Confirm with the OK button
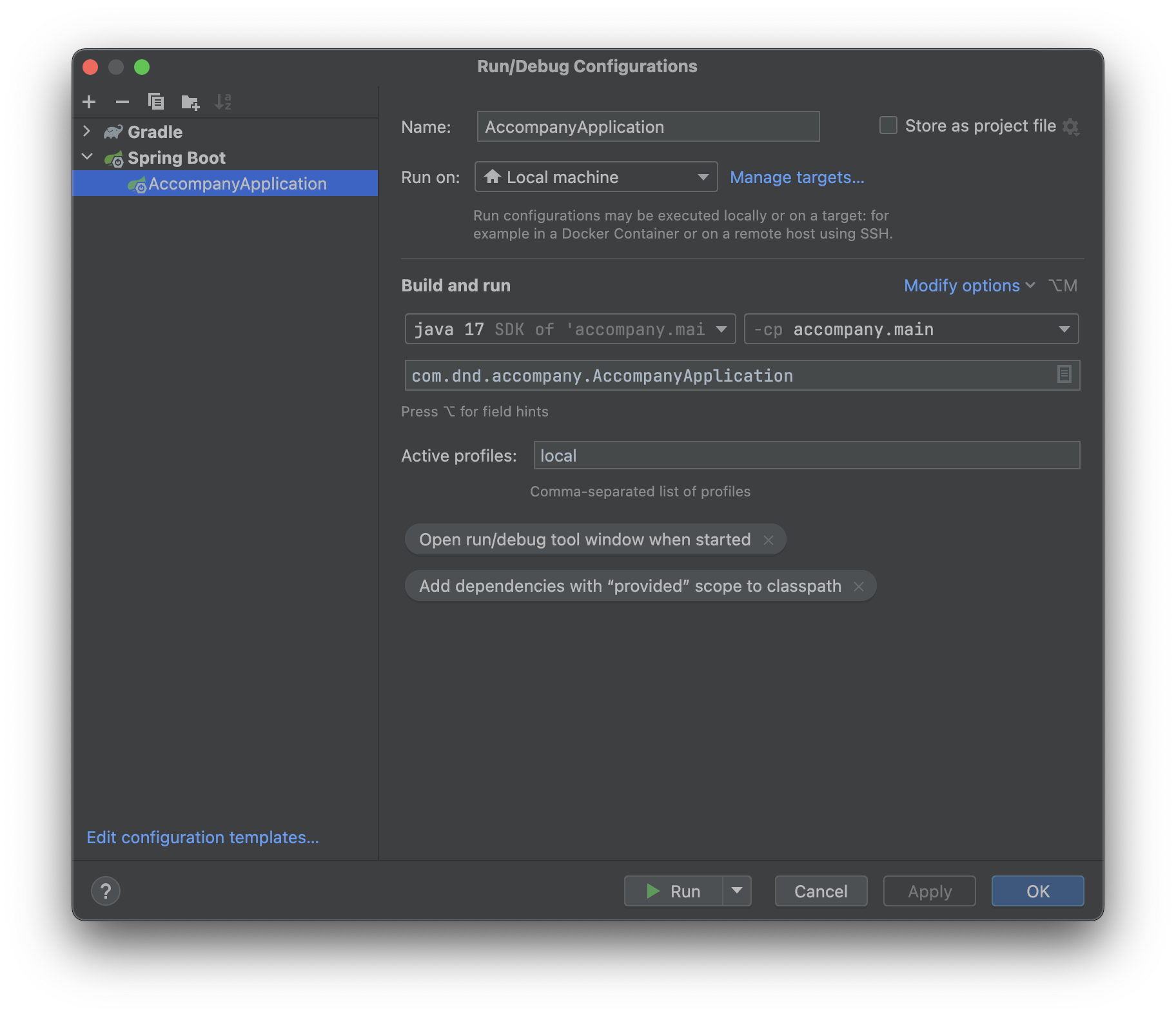This screenshot has width=1176, height=1016. [1037, 891]
